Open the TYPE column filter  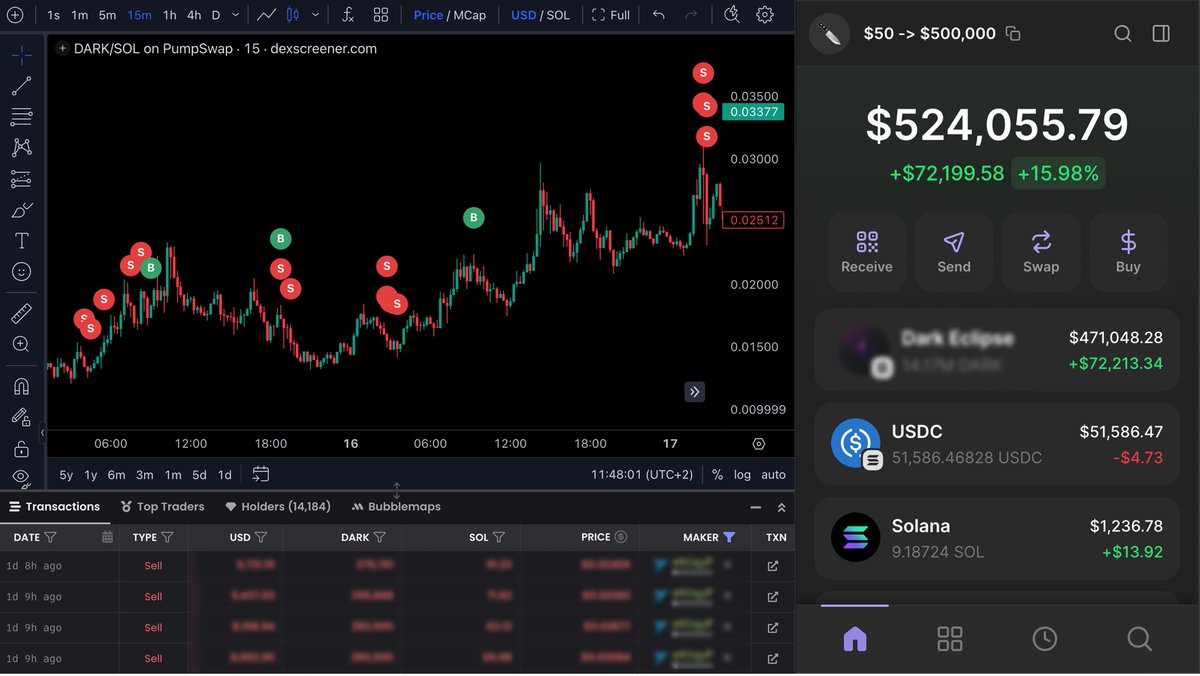167,537
